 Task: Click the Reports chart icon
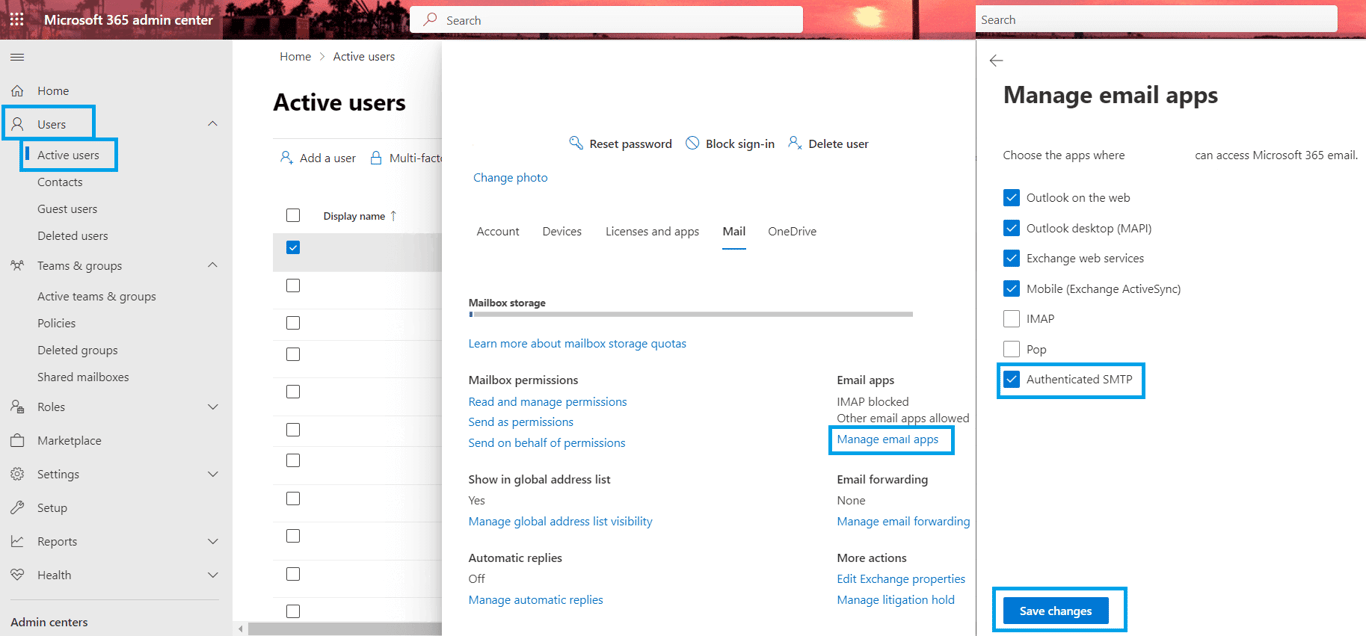pyautogui.click(x=17, y=541)
